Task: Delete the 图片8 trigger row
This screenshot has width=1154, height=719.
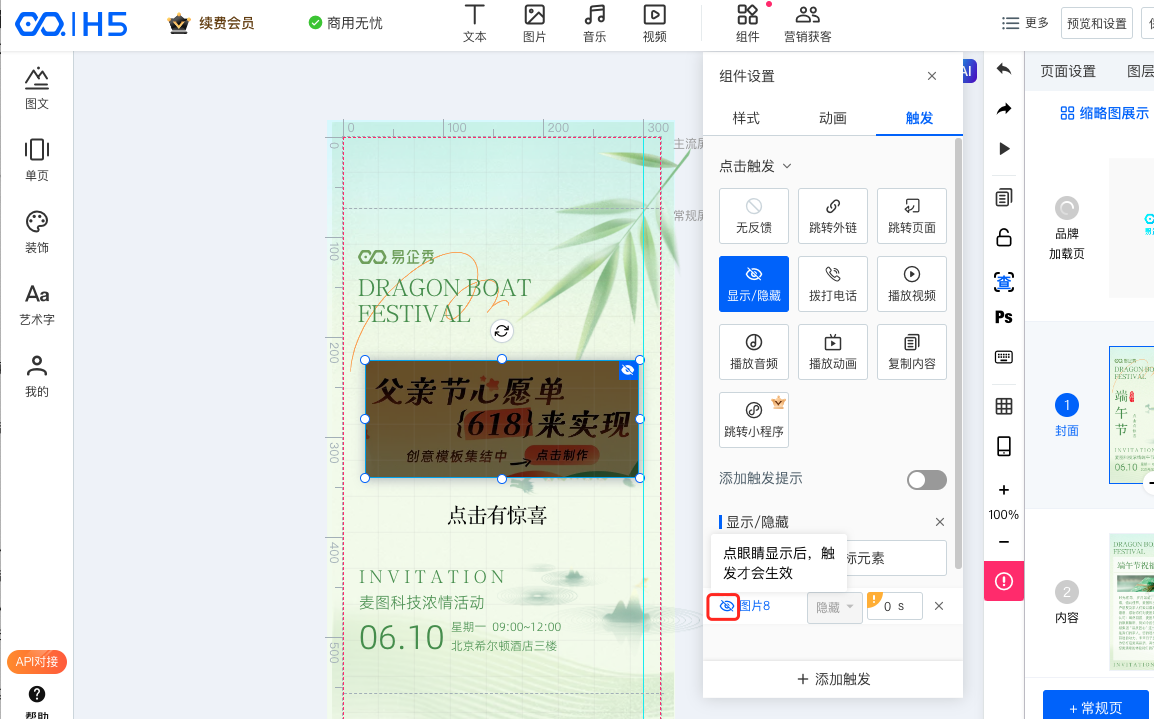Action: (x=939, y=606)
